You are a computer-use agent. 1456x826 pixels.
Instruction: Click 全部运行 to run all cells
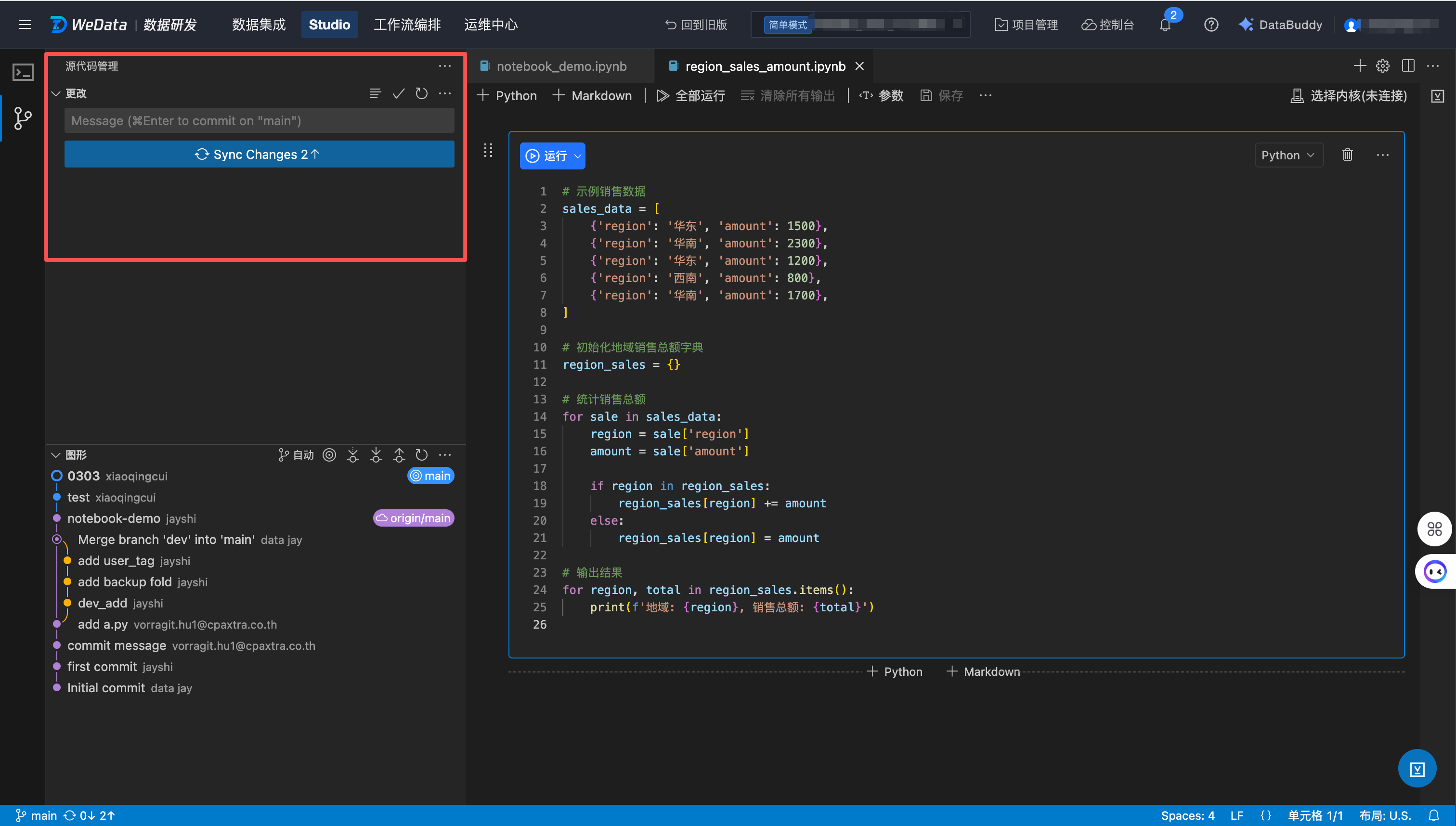(690, 96)
